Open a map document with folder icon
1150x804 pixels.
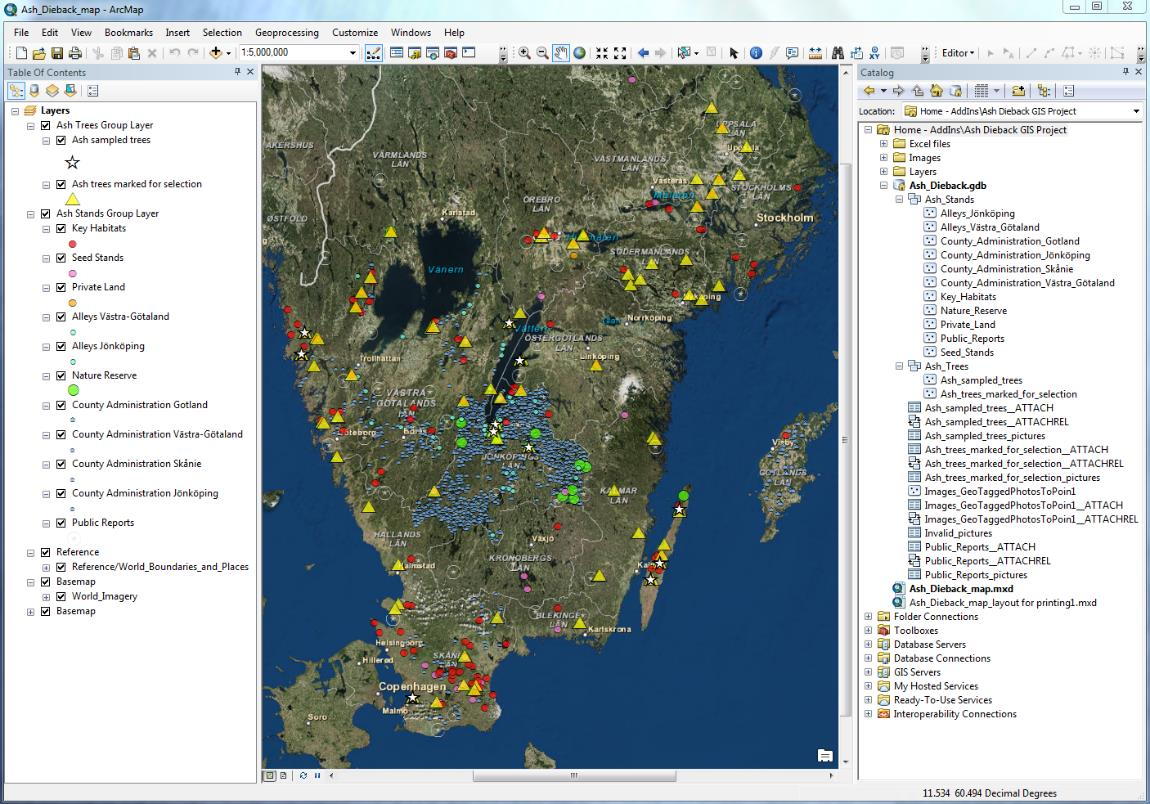point(39,53)
